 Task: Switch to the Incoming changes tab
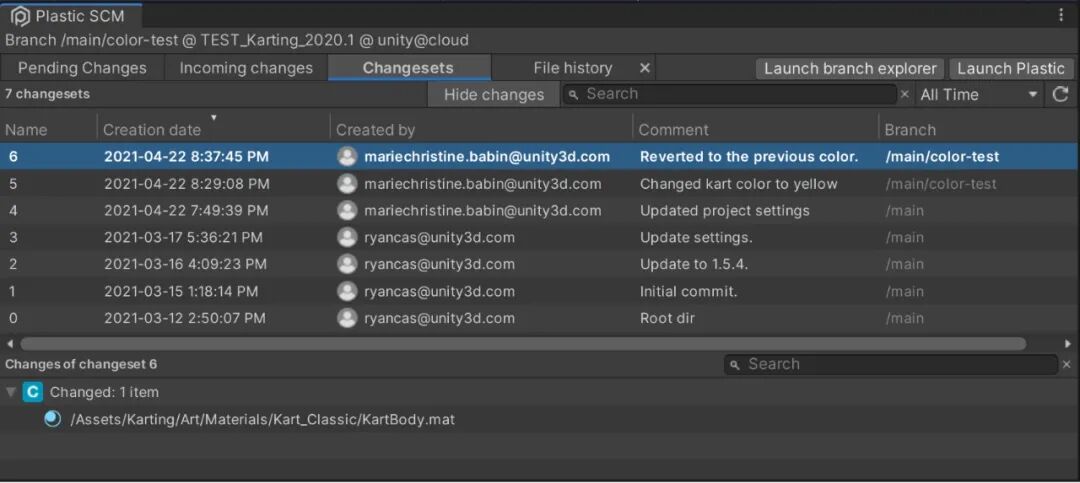tap(246, 68)
